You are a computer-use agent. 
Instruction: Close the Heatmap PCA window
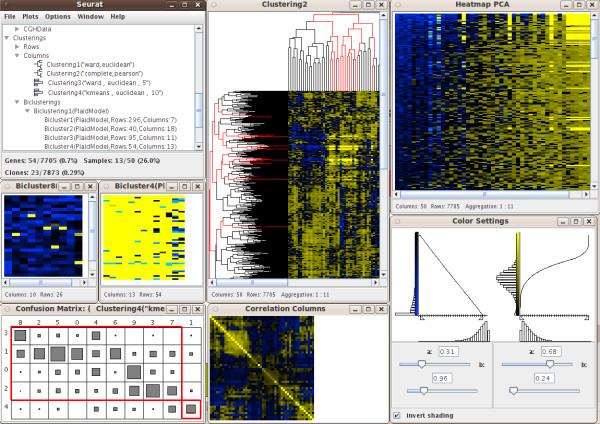tap(592, 5)
